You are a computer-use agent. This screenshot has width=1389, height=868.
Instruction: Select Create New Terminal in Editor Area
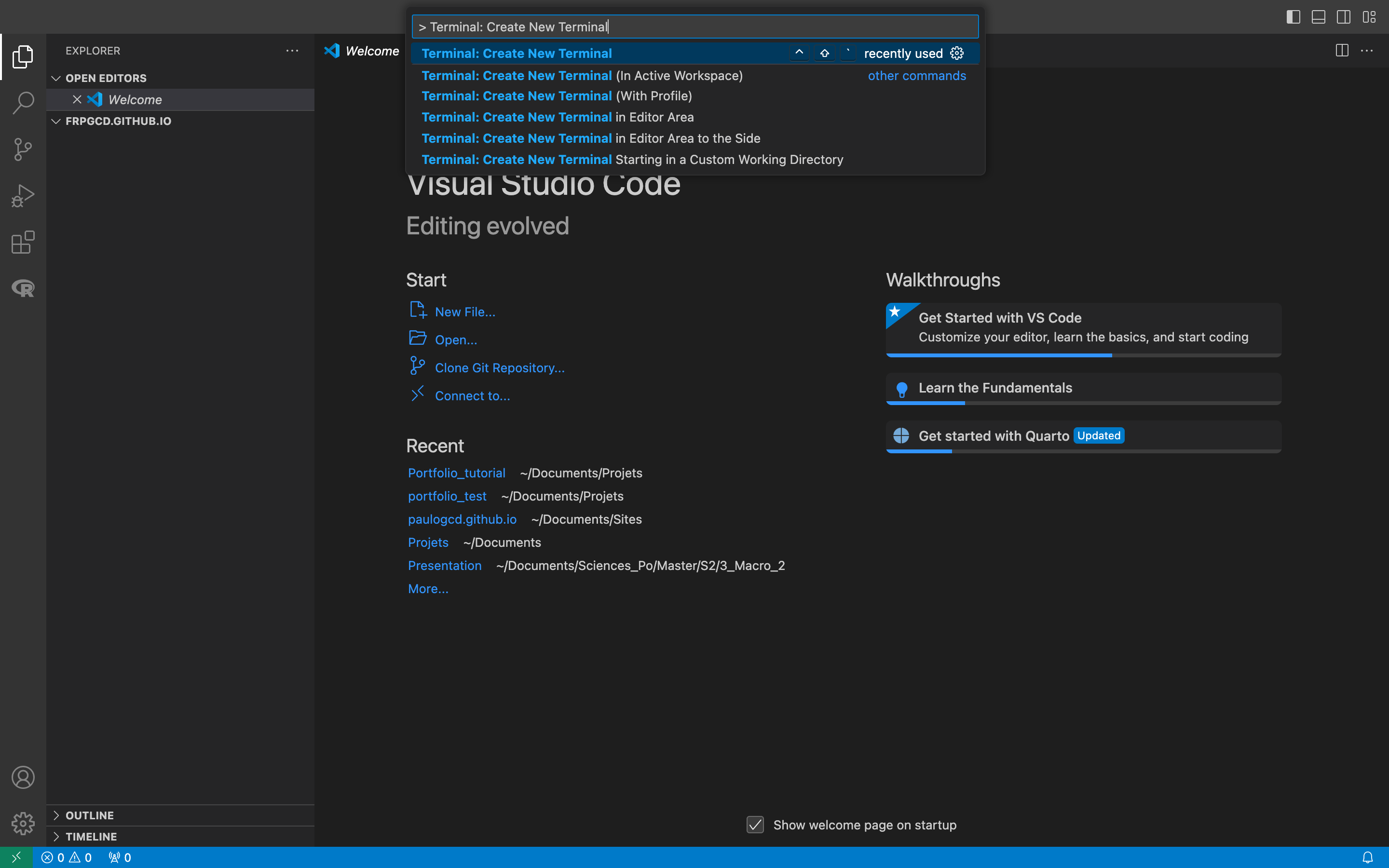click(x=695, y=117)
